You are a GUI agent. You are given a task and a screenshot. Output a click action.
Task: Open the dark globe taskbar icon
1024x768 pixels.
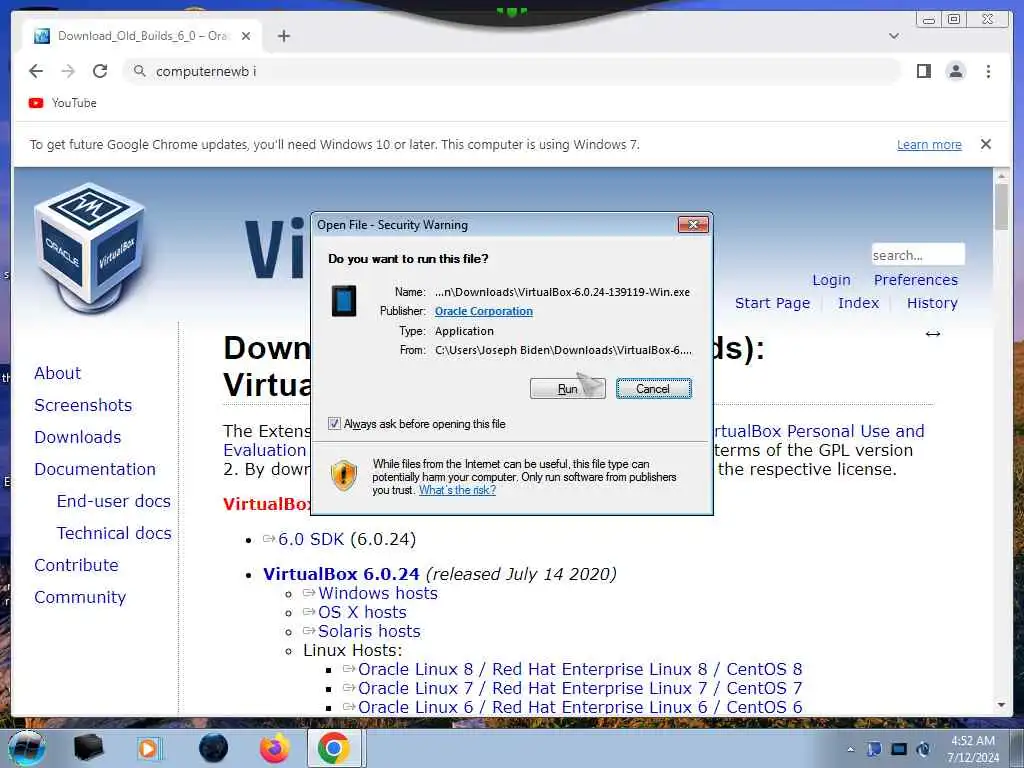[x=214, y=748]
